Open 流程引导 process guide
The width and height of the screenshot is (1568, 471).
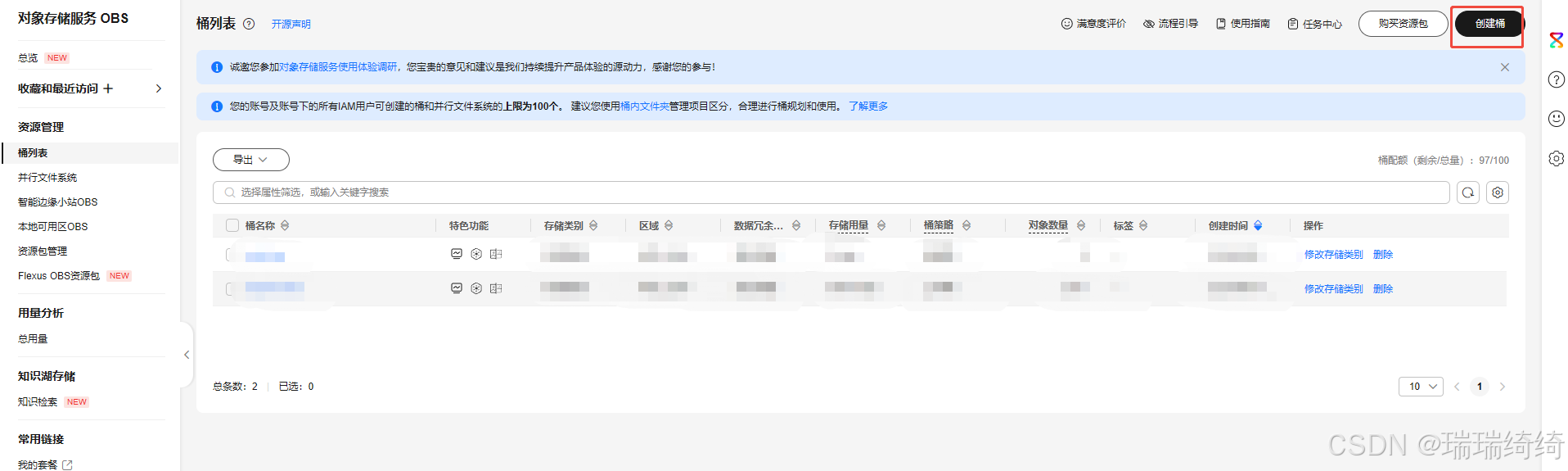click(1170, 24)
